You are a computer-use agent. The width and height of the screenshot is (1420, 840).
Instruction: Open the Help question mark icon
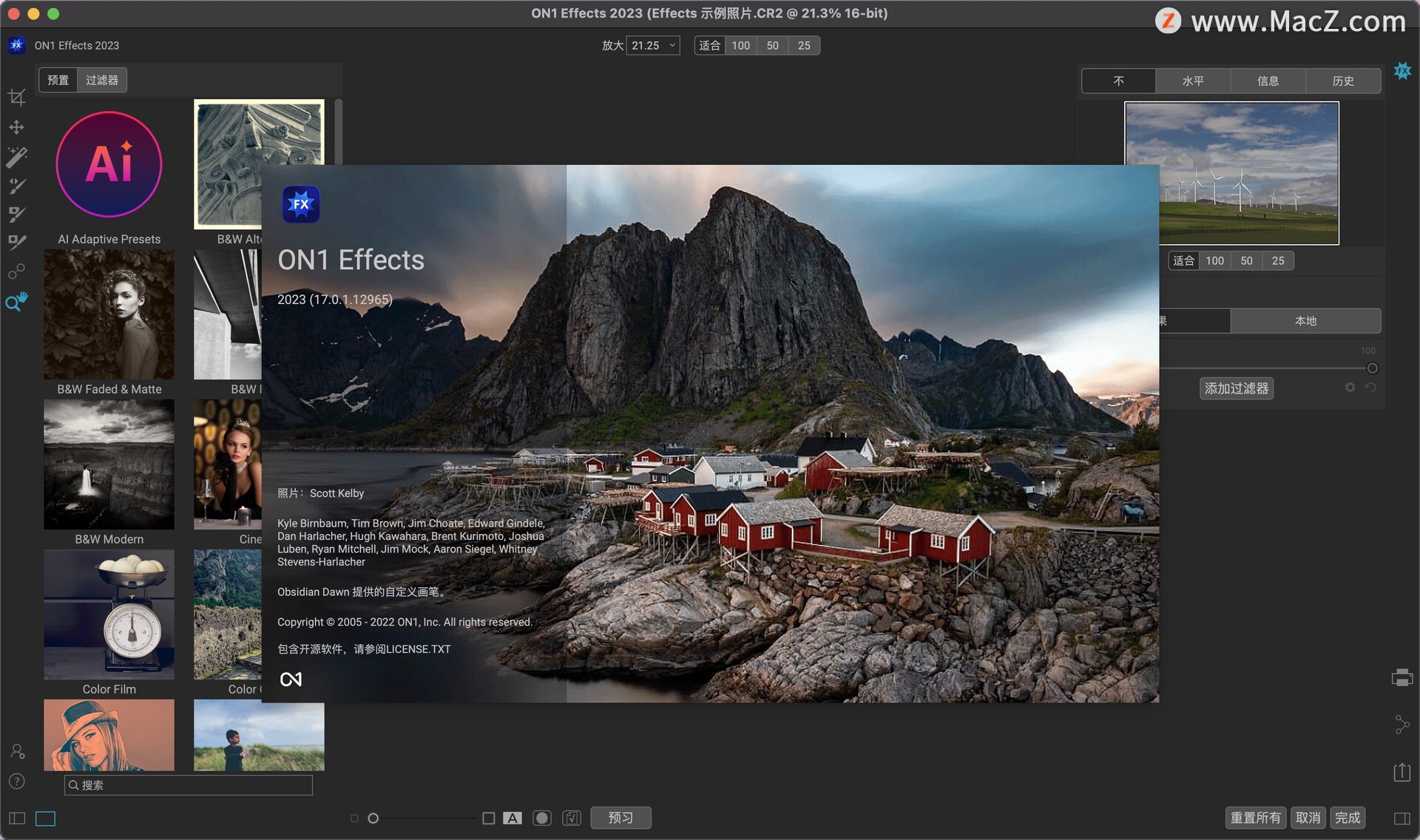16,782
